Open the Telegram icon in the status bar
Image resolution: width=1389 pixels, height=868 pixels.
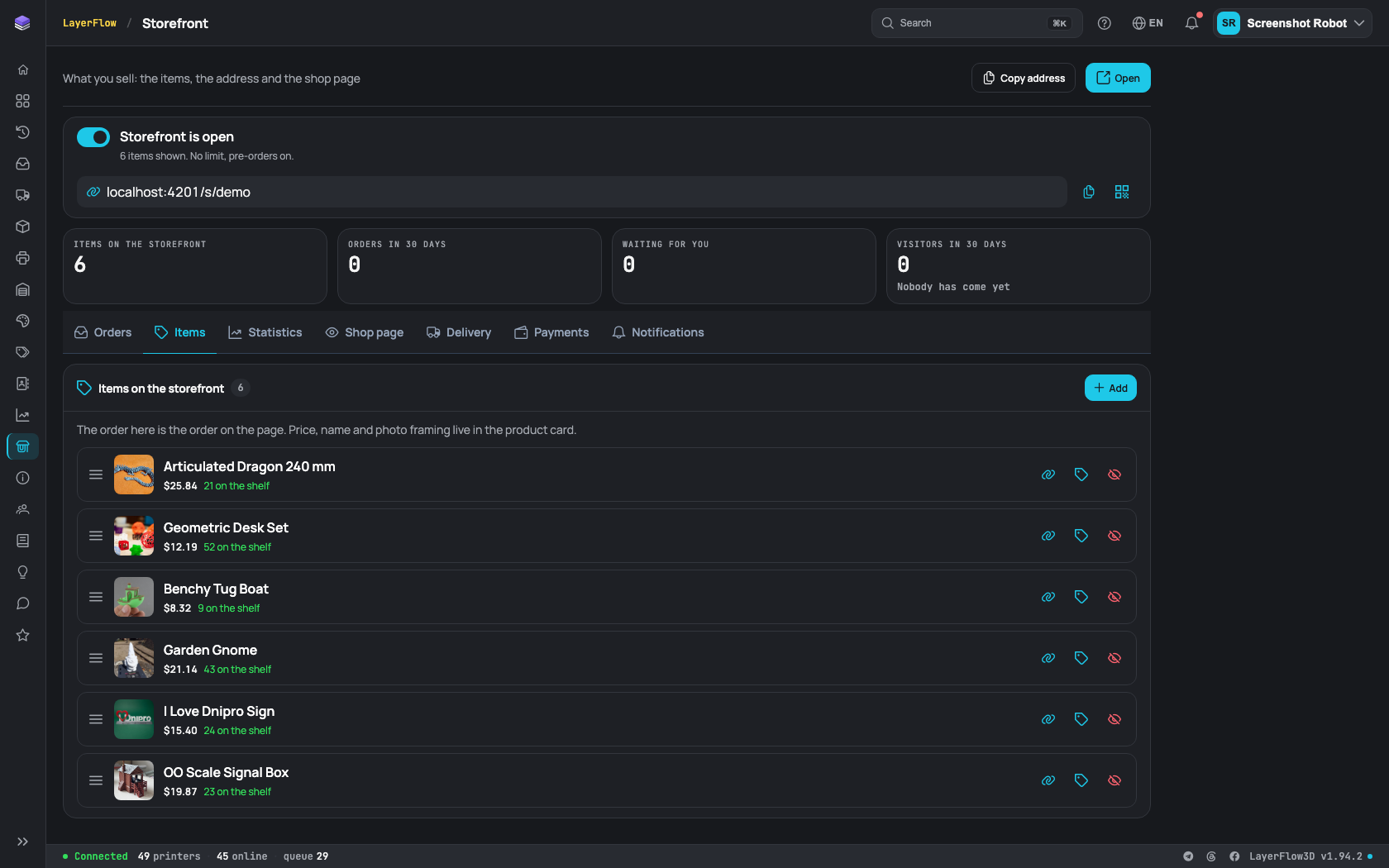click(1188, 856)
